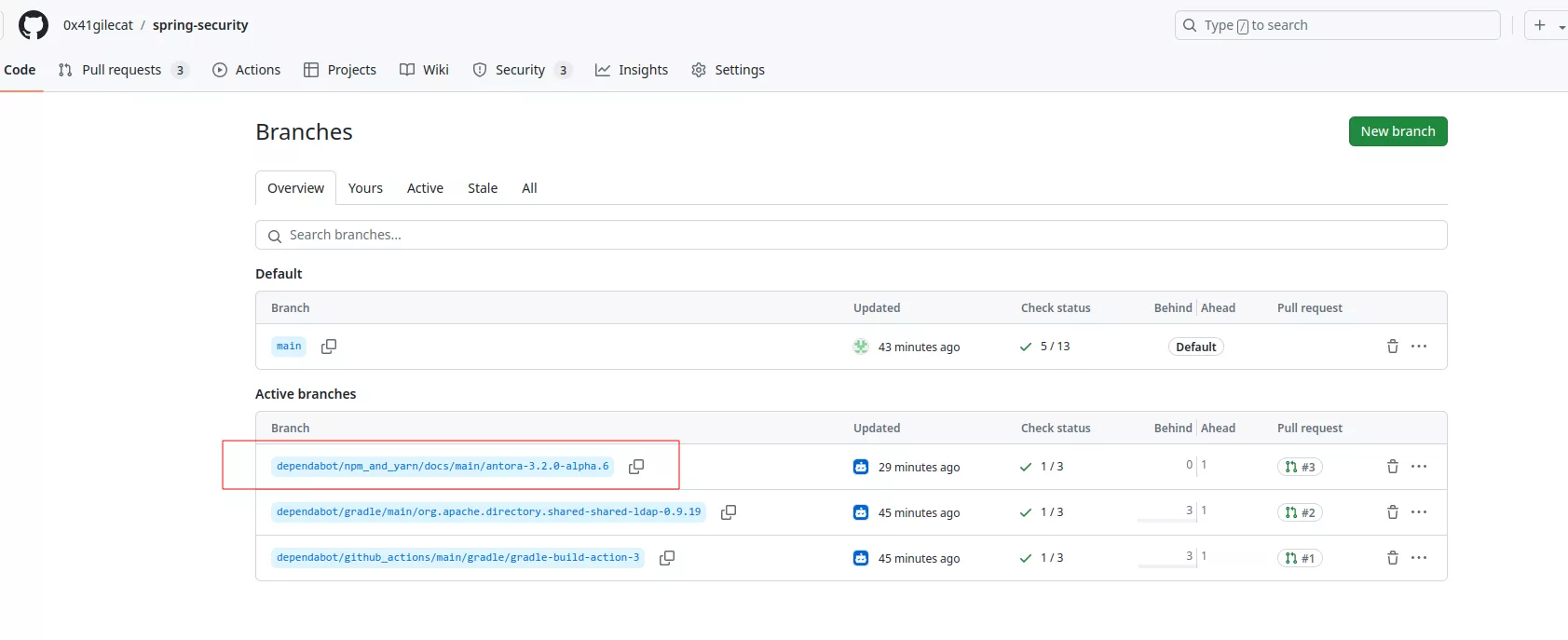This screenshot has width=1568, height=640.
Task: Click dependabot avatar on gradle-build-action row
Action: [x=861, y=558]
